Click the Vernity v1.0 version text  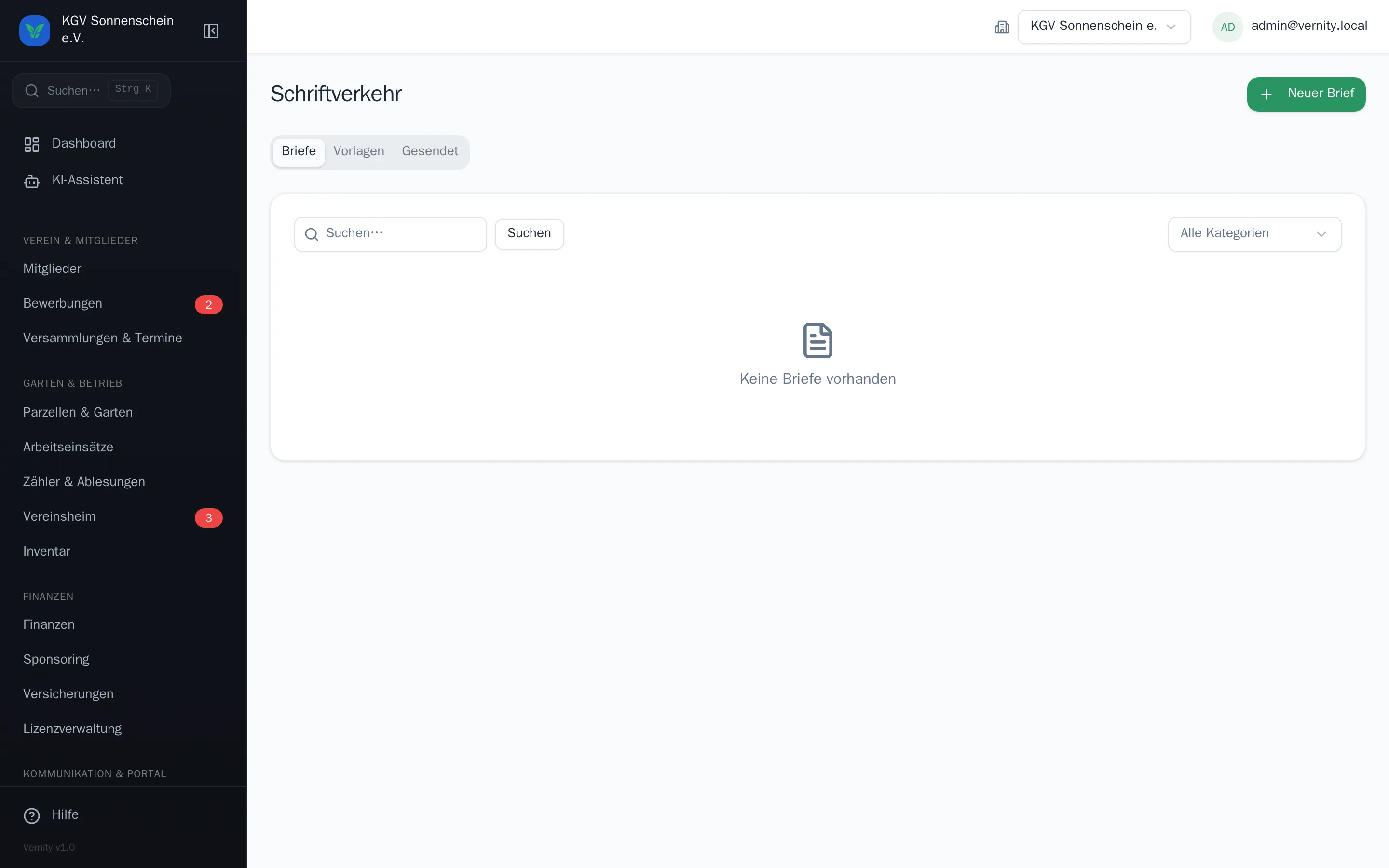(49, 847)
